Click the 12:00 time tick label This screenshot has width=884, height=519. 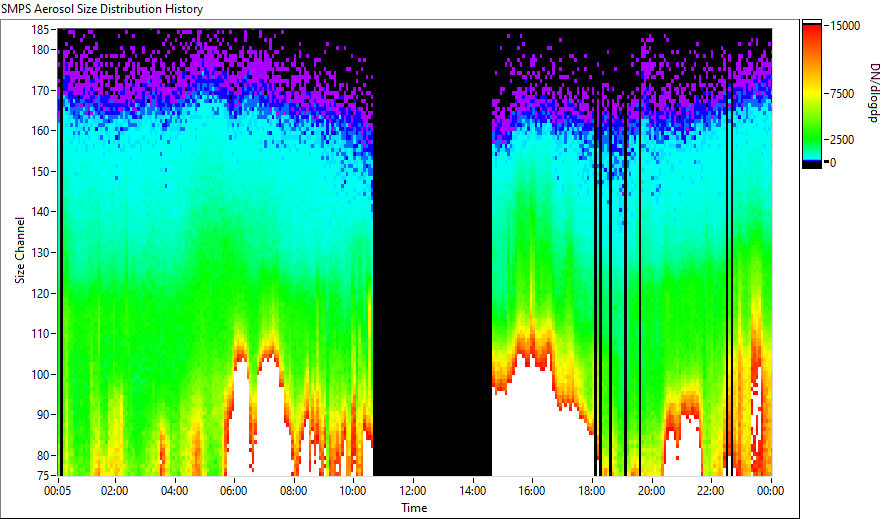(413, 491)
